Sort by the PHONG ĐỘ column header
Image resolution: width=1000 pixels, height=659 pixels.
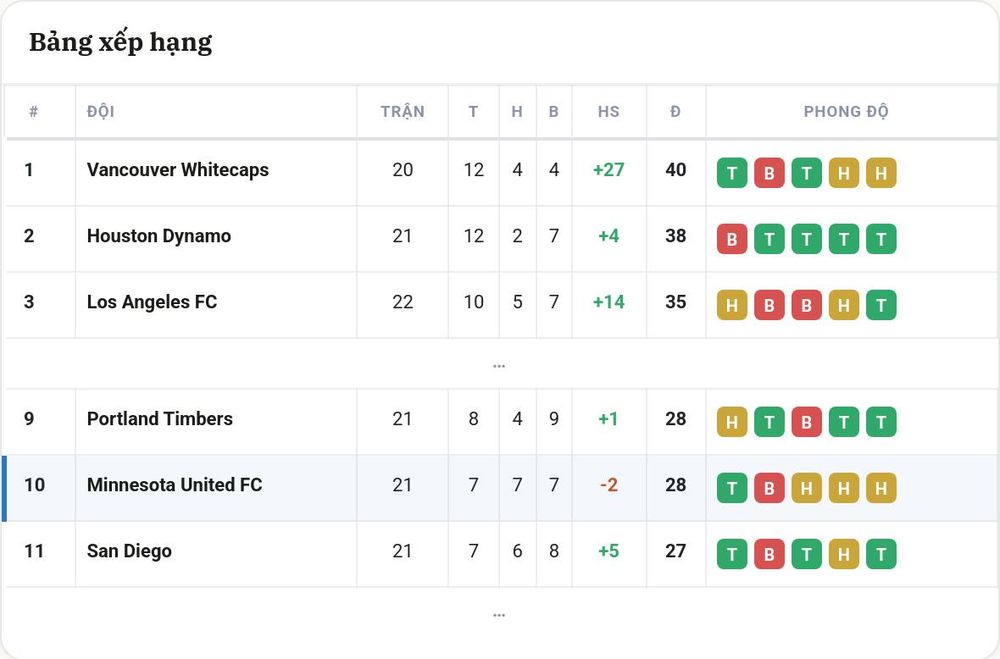846,112
